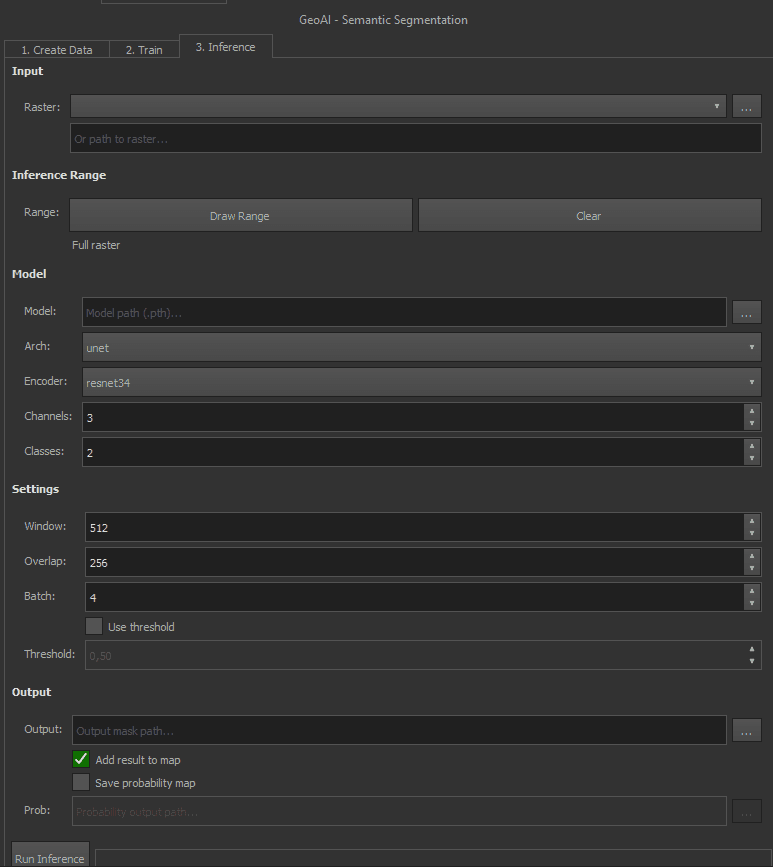Enable the Use threshold checkbox
The image size is (773, 867).
[x=94, y=626]
